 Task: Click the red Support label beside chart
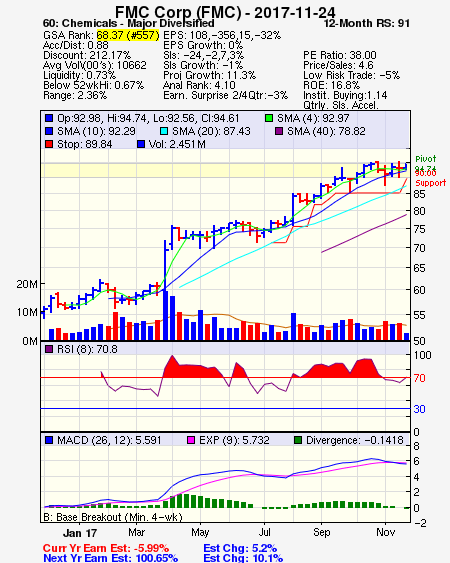[x=431, y=183]
